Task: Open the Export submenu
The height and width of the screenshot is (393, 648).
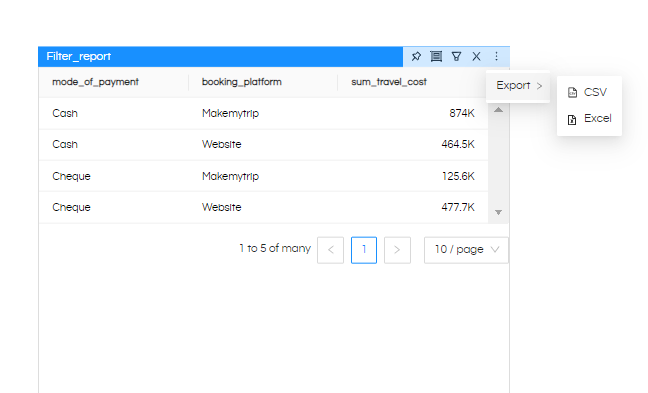Action: pos(518,86)
